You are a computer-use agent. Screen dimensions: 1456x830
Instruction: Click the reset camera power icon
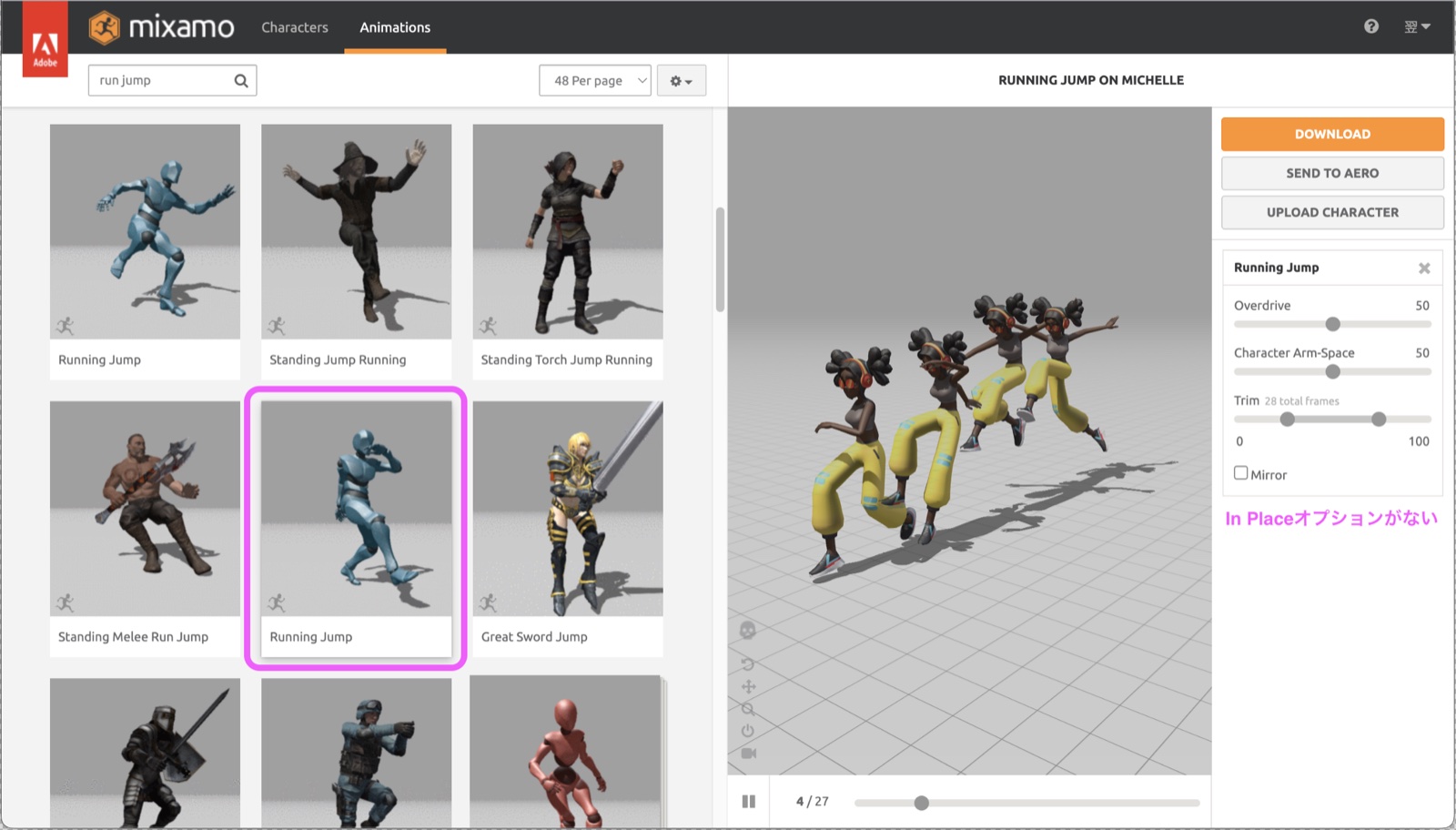[747, 731]
